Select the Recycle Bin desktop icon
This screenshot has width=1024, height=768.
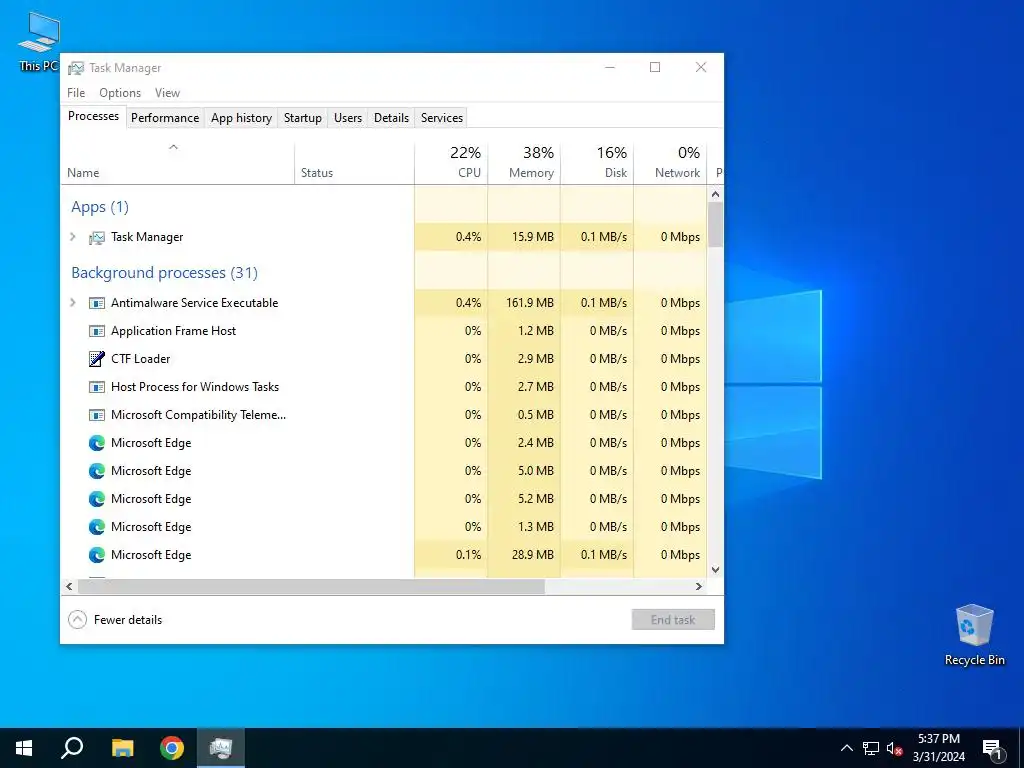(974, 635)
